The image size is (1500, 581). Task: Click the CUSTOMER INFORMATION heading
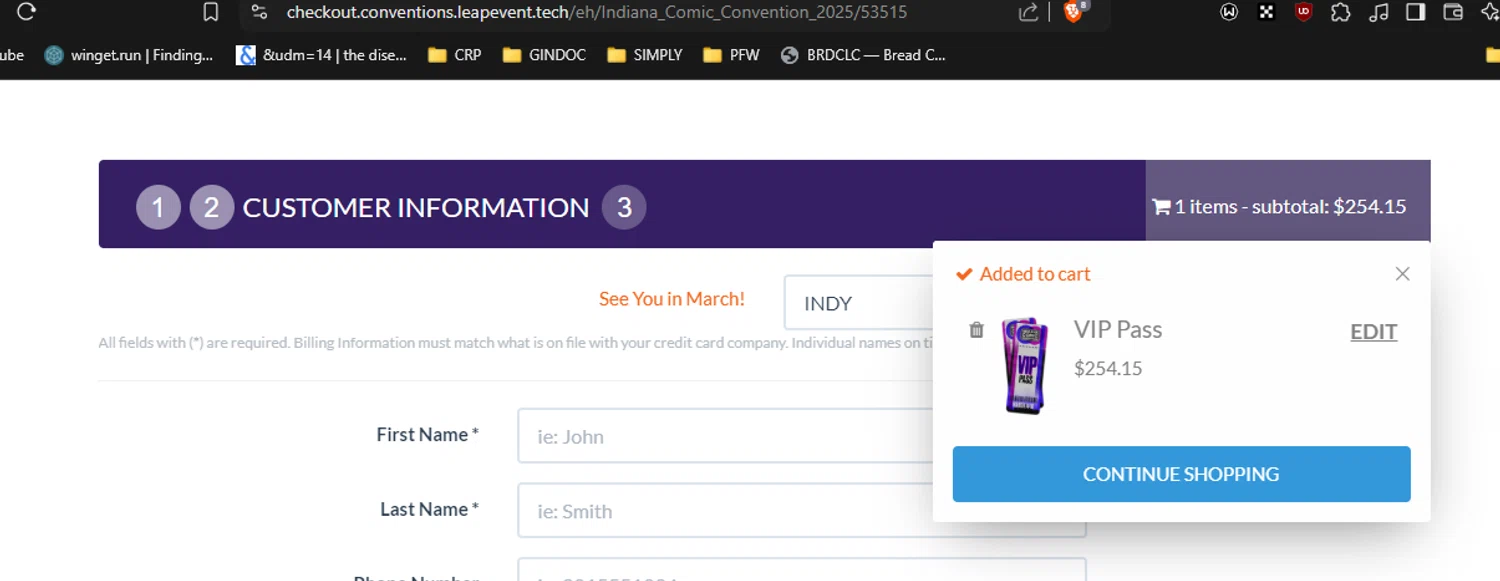416,208
